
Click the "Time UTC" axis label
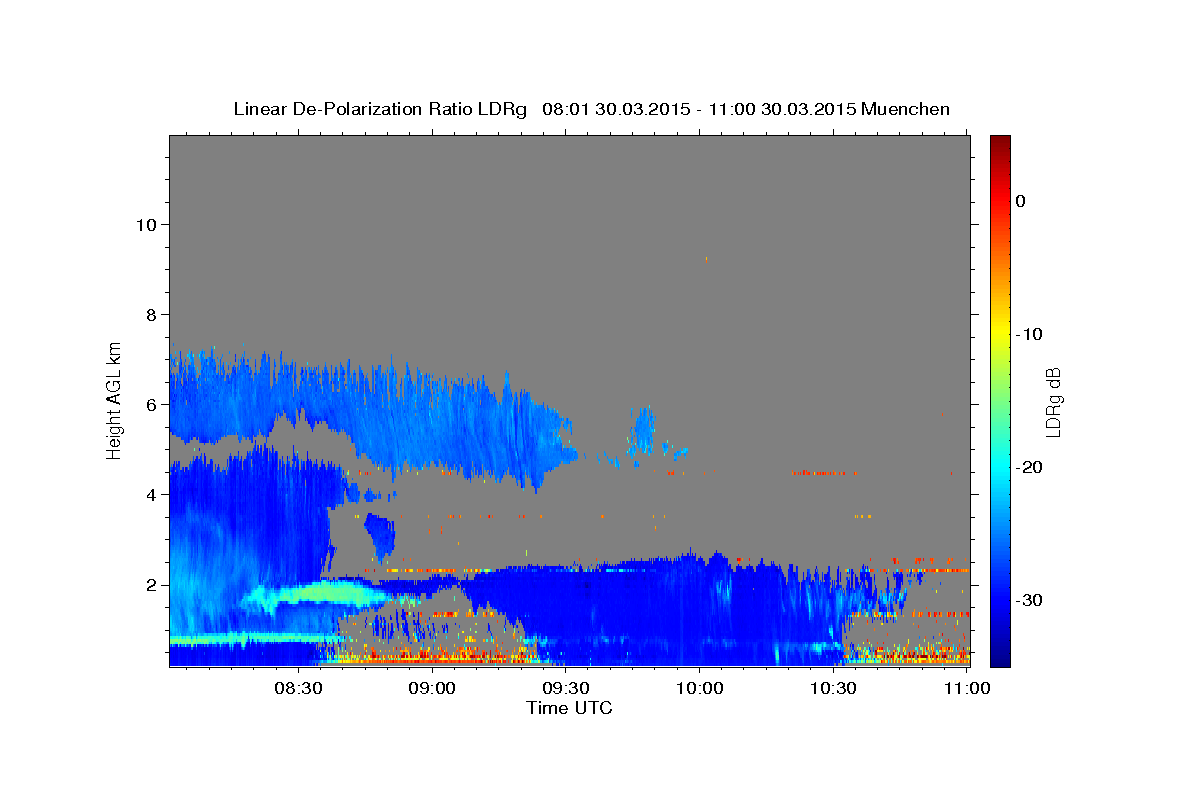point(569,708)
